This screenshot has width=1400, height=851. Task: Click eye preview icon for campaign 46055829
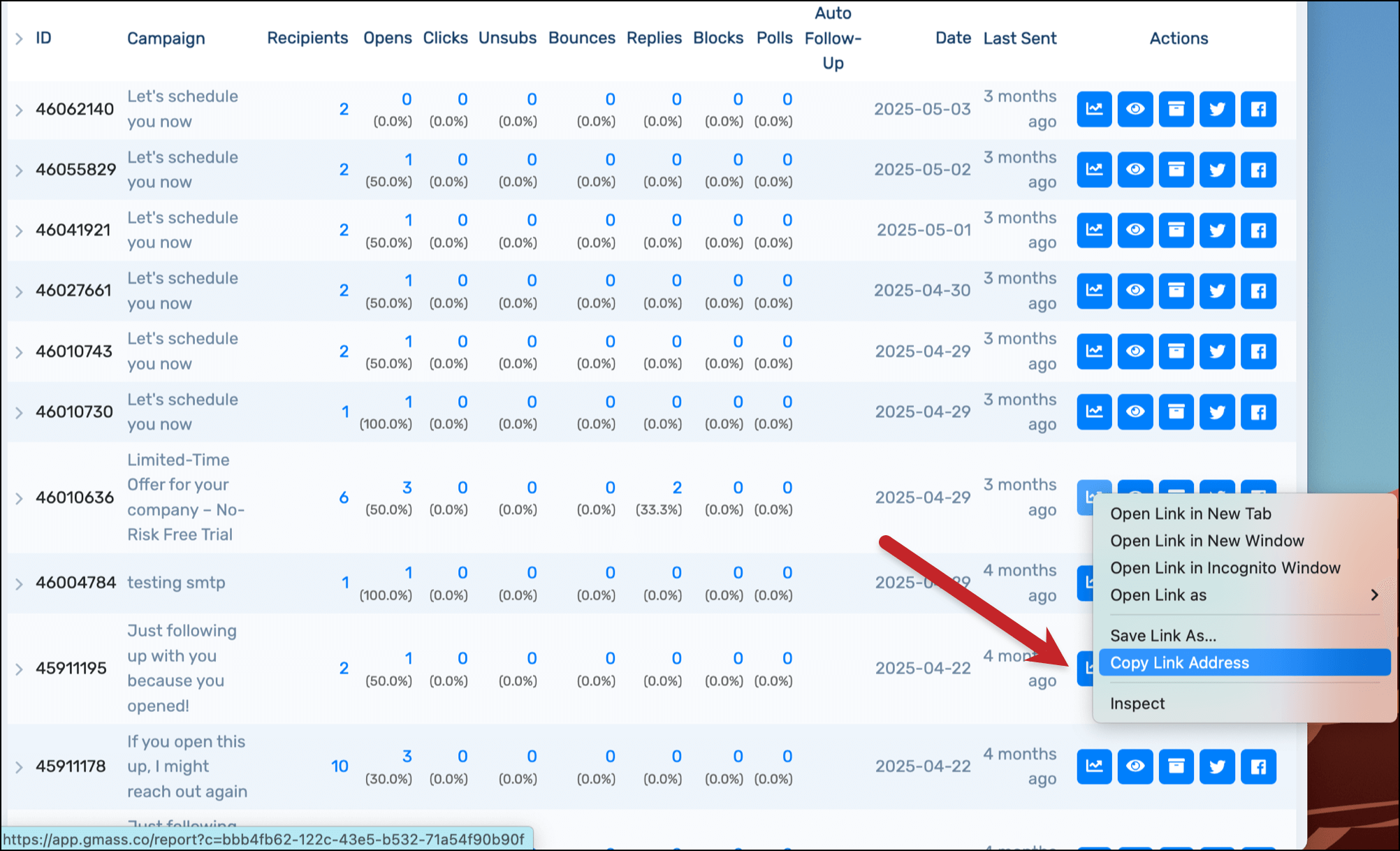1135,170
